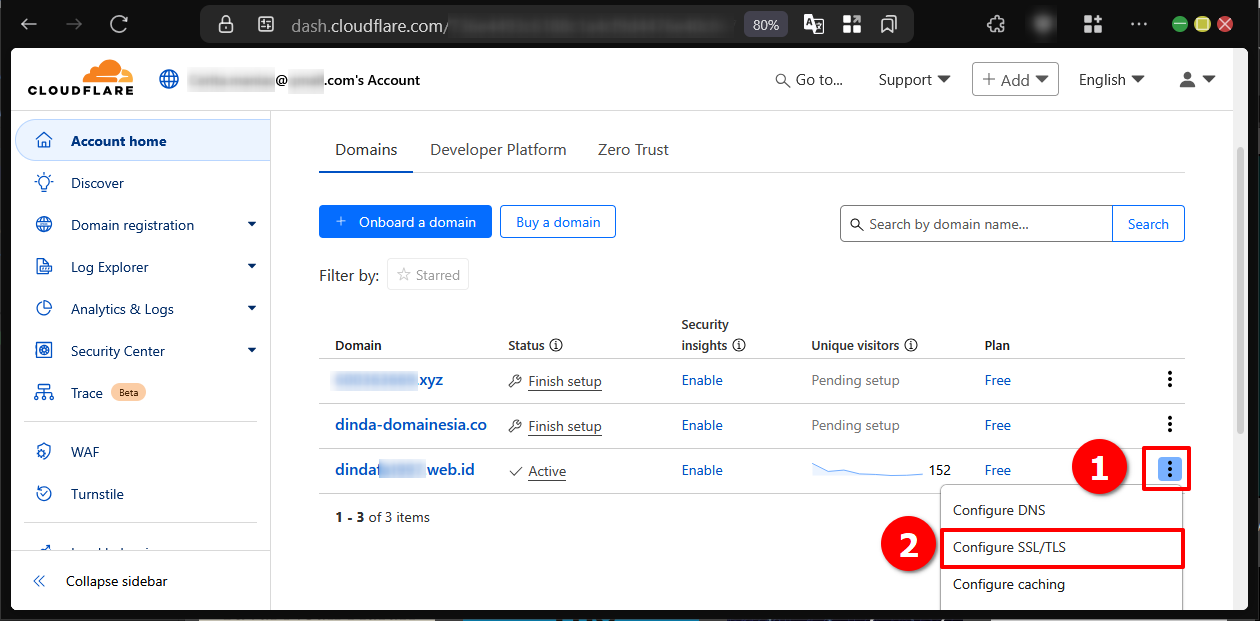Click Enable for the .xyz domain

tap(702, 380)
